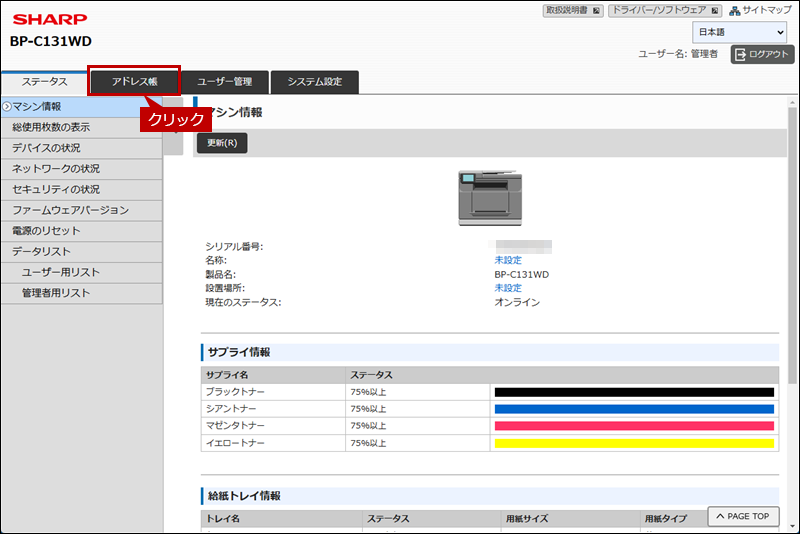The height and width of the screenshot is (534, 800).
Task: Click the 未設定 link beside 名称
Action: (508, 260)
